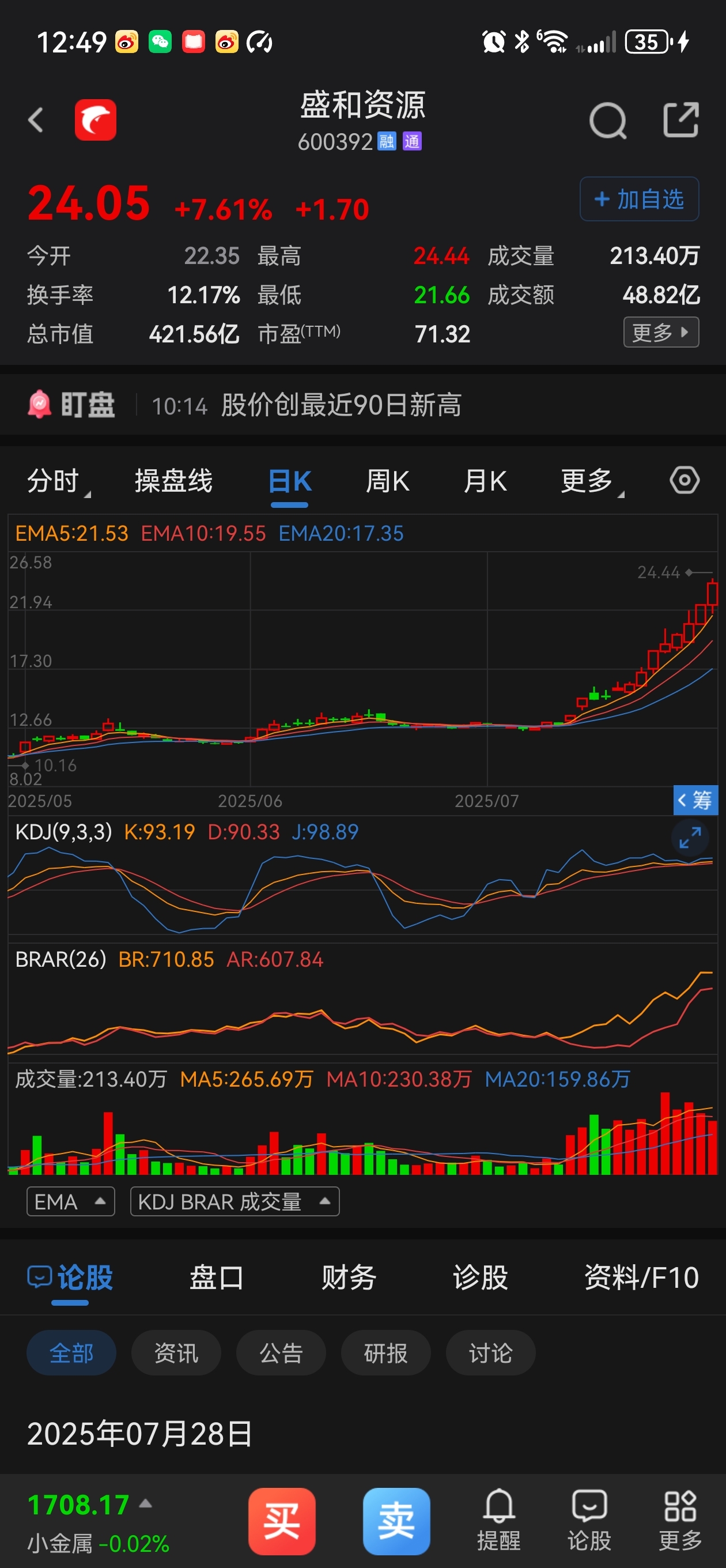Tap the 2025/06 date axis label

pyautogui.click(x=250, y=801)
